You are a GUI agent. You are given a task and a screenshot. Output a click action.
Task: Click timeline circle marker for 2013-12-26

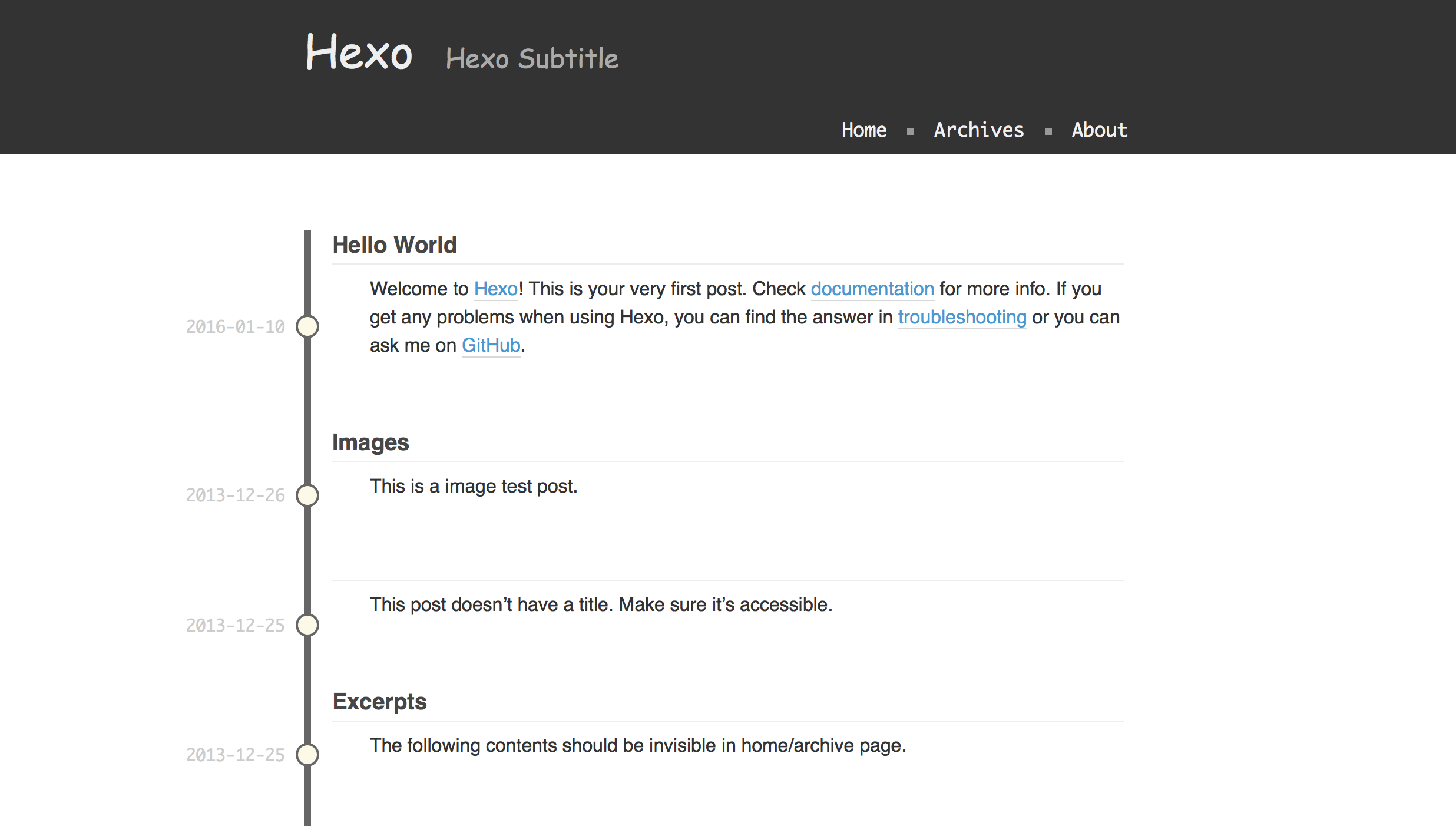pyautogui.click(x=307, y=495)
